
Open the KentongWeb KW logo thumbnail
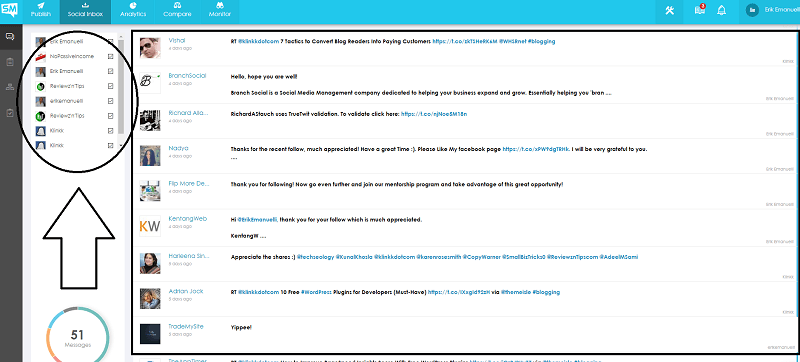click(150, 226)
